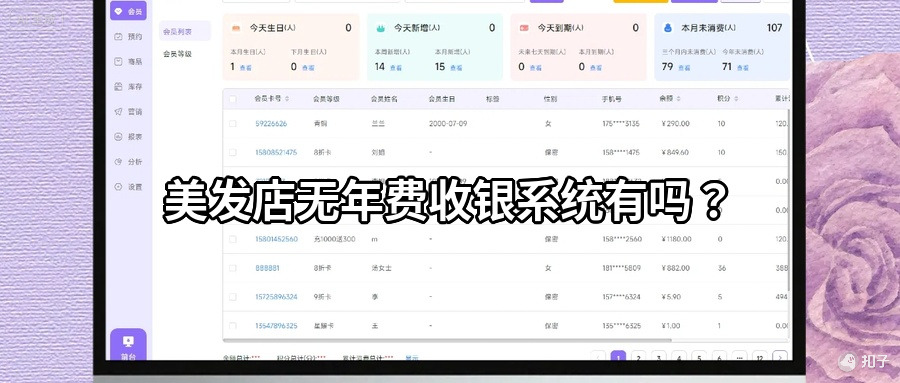The image size is (900, 383).
Task: Click 显示 link beside 累计消费总计
Action: click(x=412, y=358)
